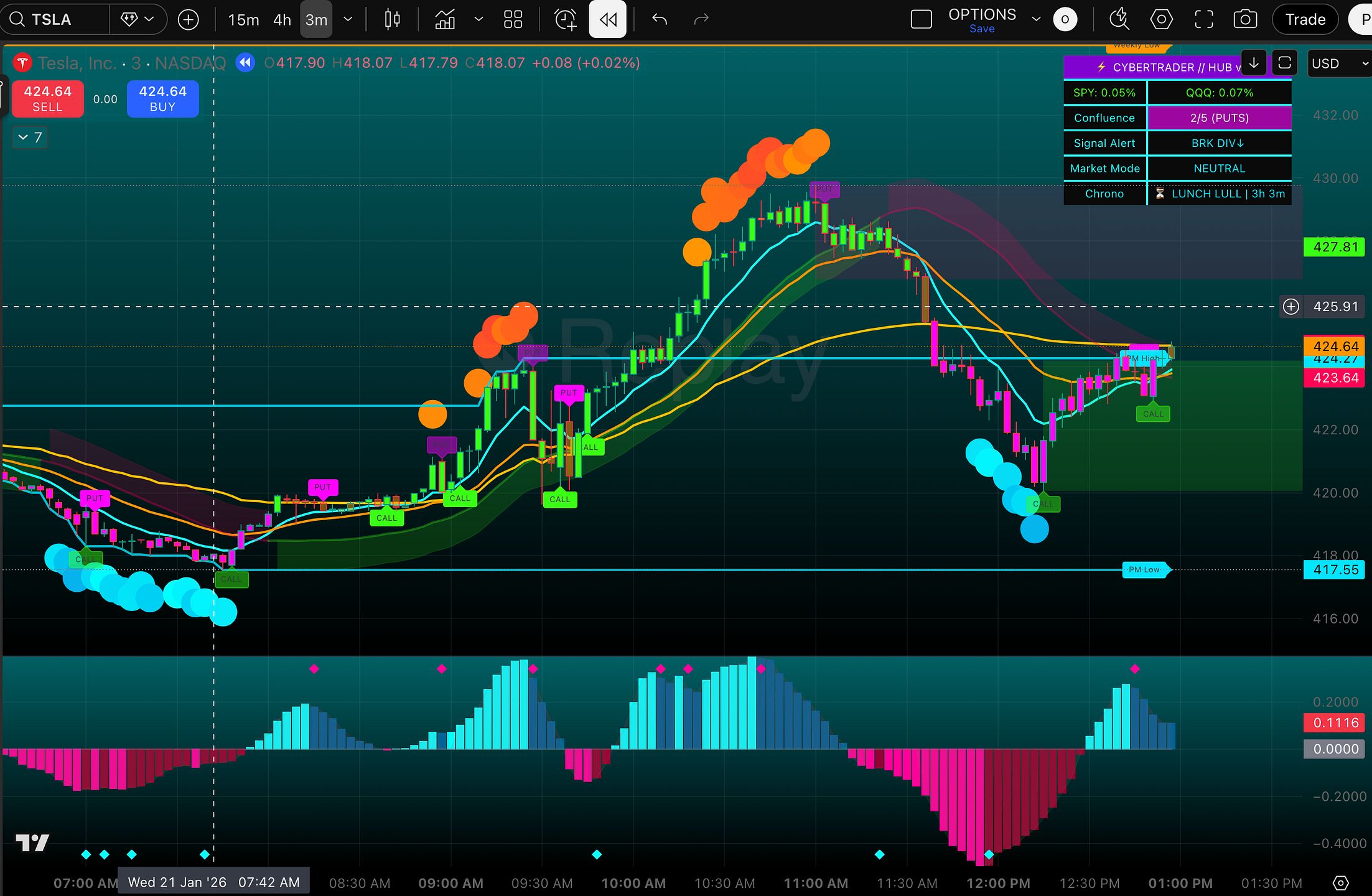Click the blue replay badge beside NASDAQ
The width and height of the screenshot is (1372, 896).
pos(246,63)
